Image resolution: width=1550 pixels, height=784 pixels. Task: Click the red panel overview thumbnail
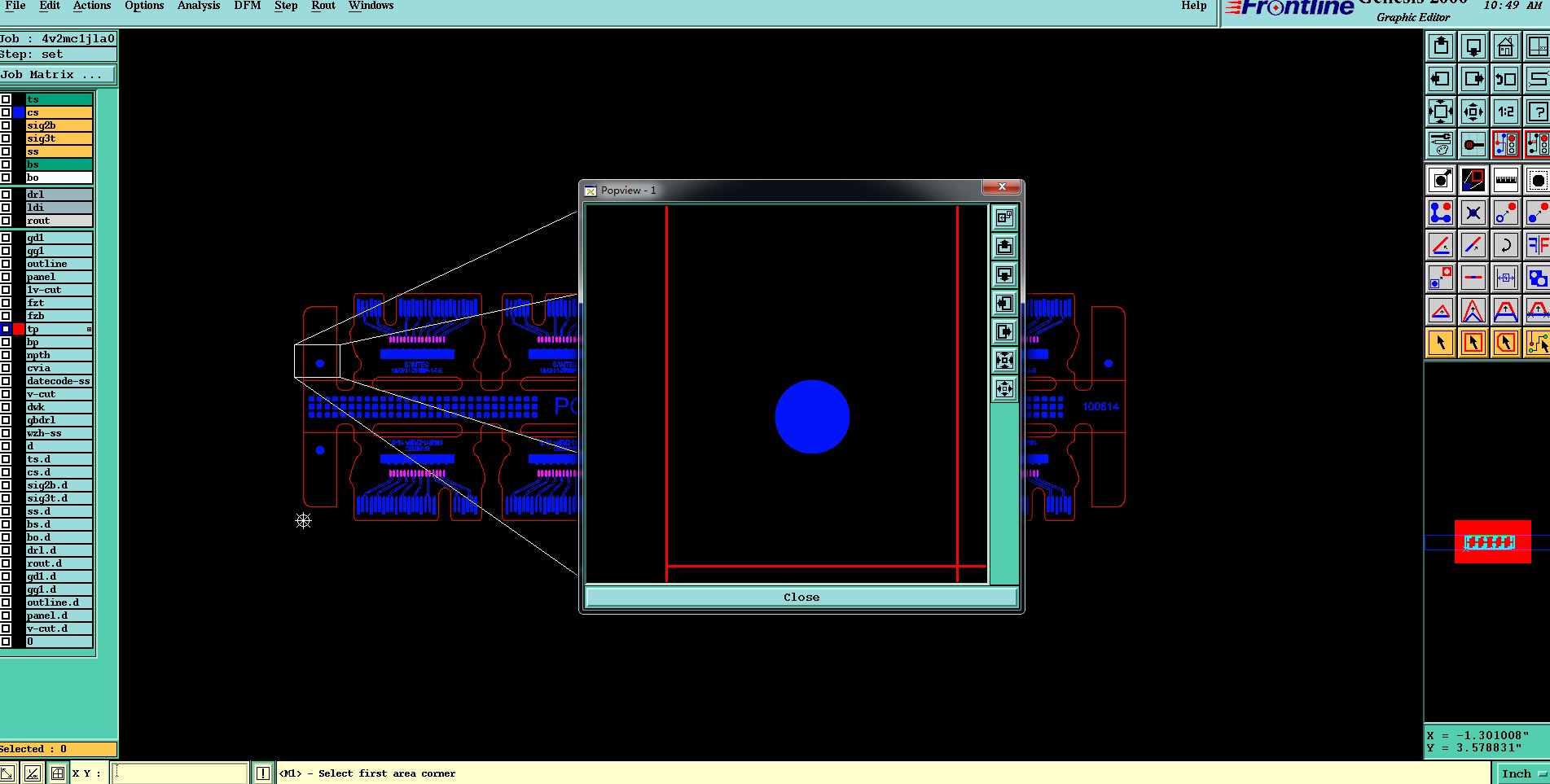pyautogui.click(x=1493, y=541)
